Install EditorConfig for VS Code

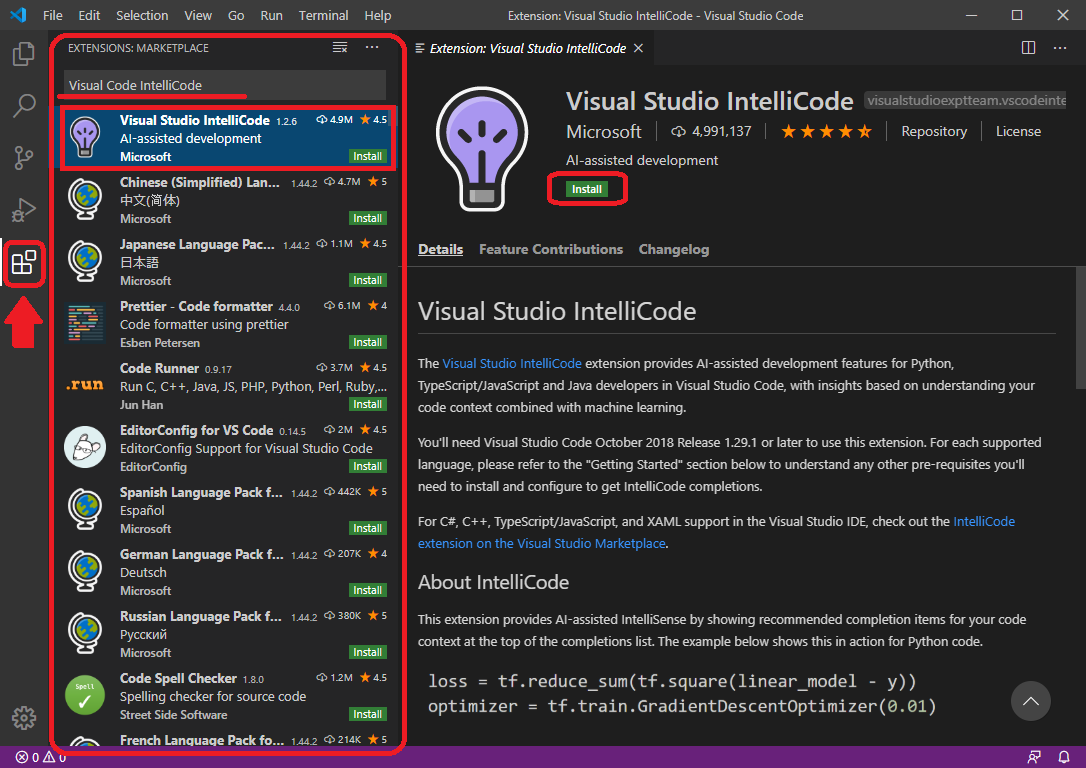coord(367,466)
